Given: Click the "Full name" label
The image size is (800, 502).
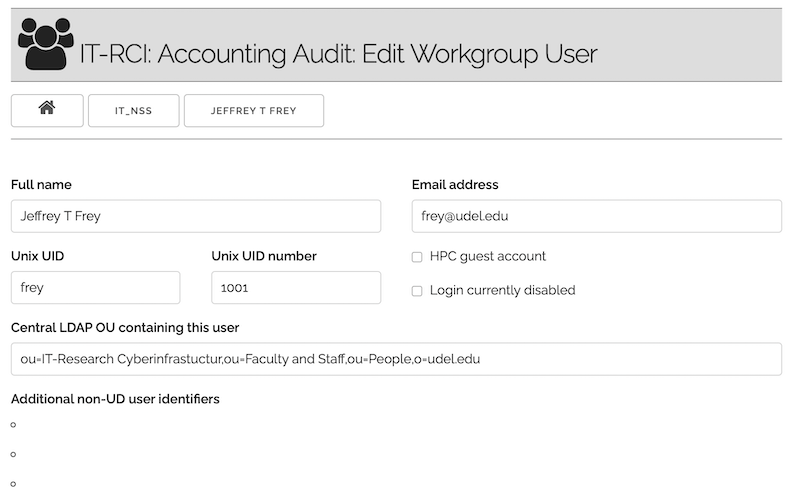Looking at the screenshot, I should [x=41, y=185].
